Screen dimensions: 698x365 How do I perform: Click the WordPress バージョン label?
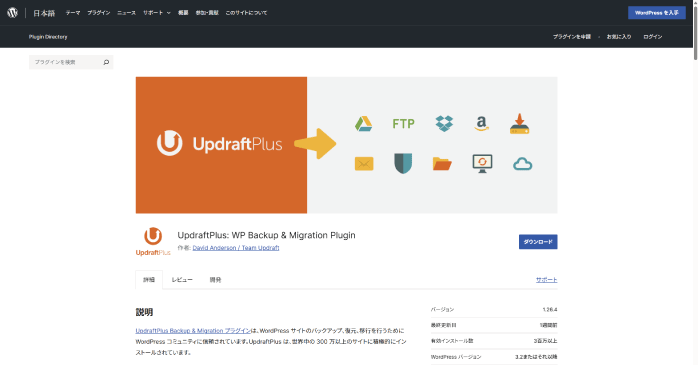point(456,357)
